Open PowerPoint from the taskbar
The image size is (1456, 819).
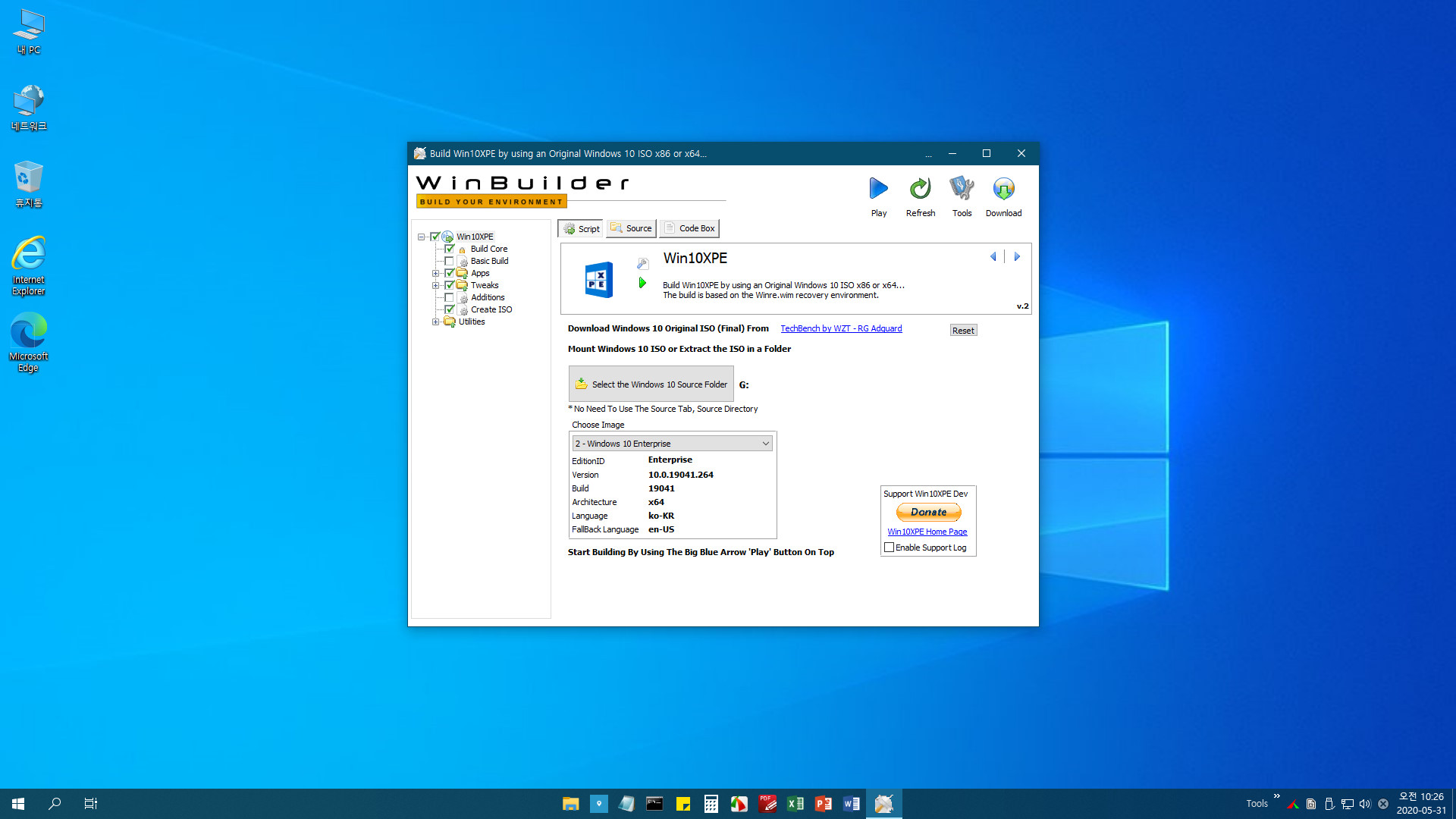[x=823, y=804]
